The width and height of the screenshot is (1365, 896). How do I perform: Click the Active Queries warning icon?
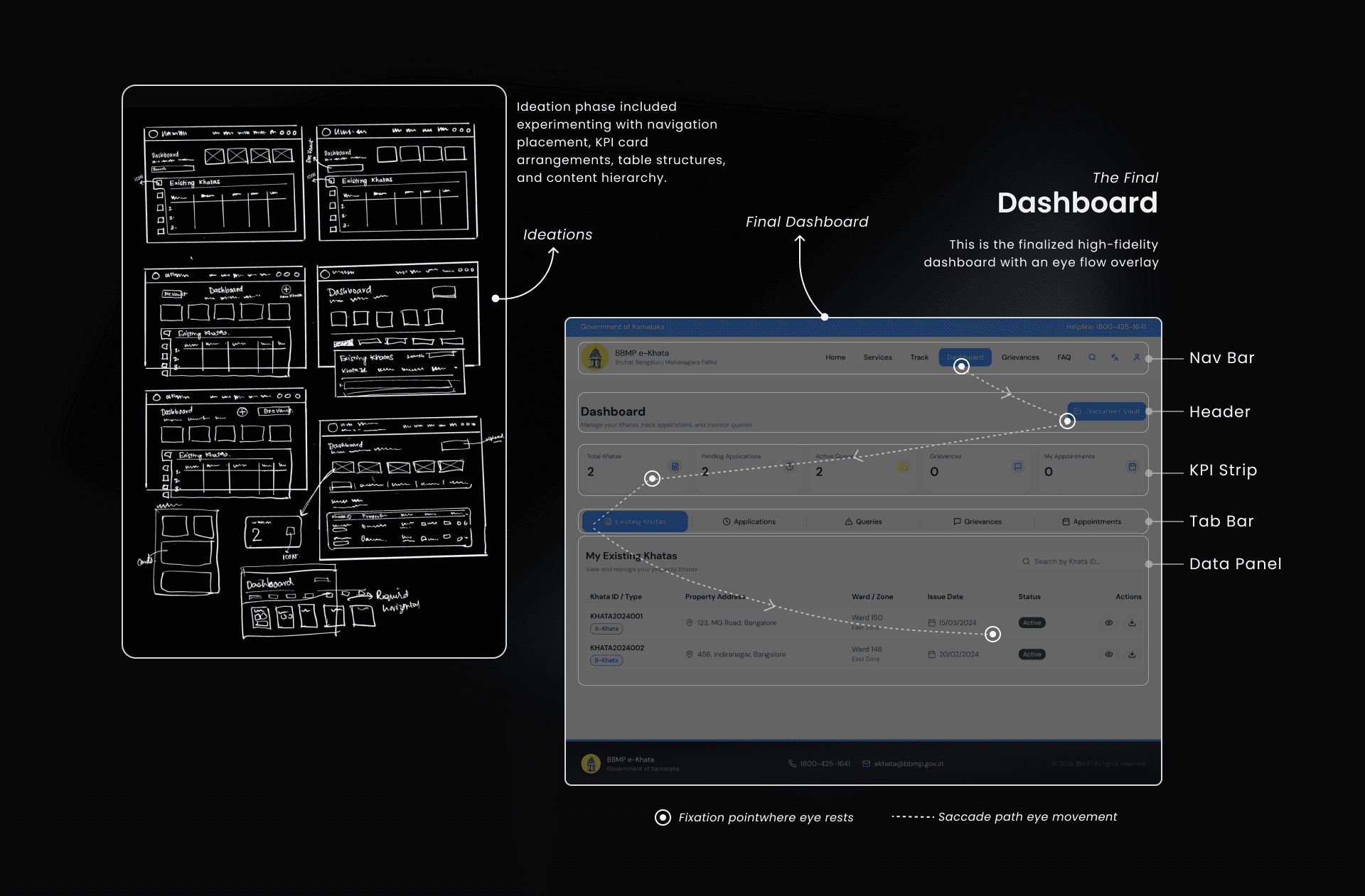point(903,467)
